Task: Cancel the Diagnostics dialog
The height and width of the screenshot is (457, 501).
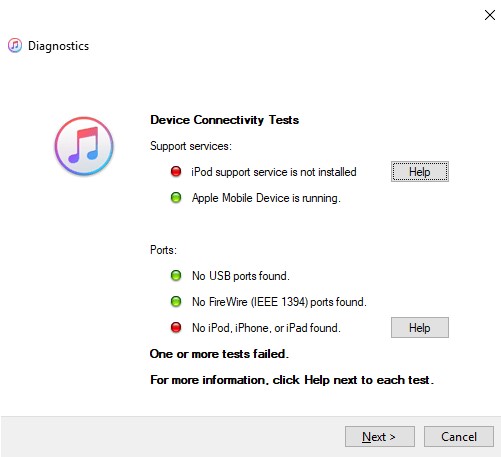Action: 459,436
